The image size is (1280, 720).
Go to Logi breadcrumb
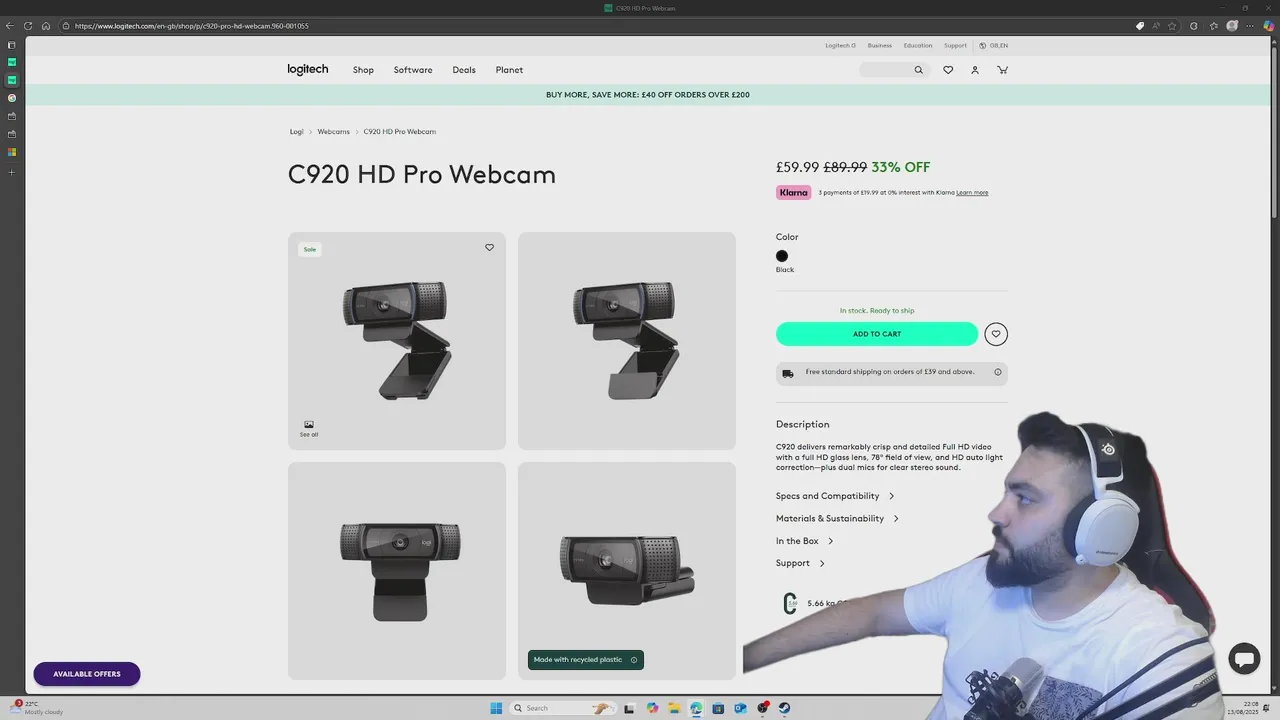tap(296, 132)
